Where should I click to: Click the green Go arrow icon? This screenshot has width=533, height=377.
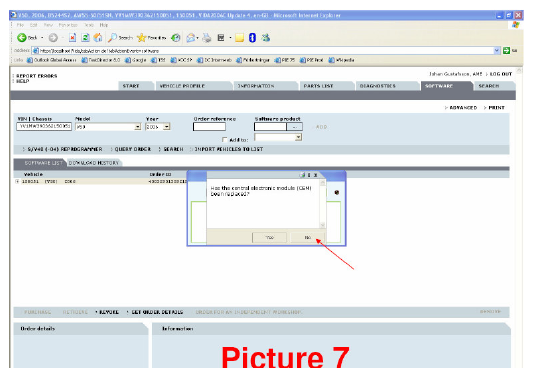[x=506, y=51]
